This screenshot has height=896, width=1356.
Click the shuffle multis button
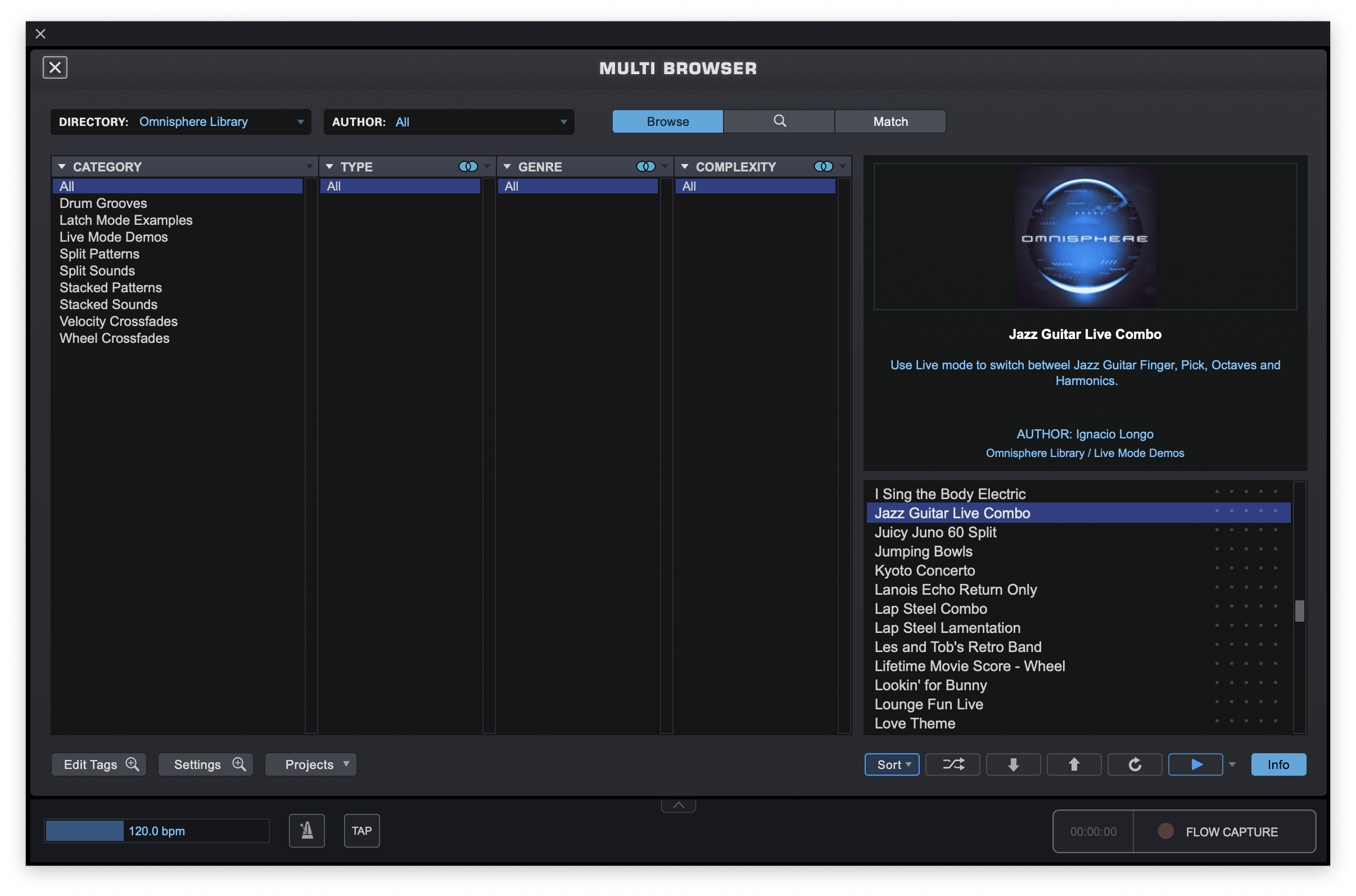point(952,764)
